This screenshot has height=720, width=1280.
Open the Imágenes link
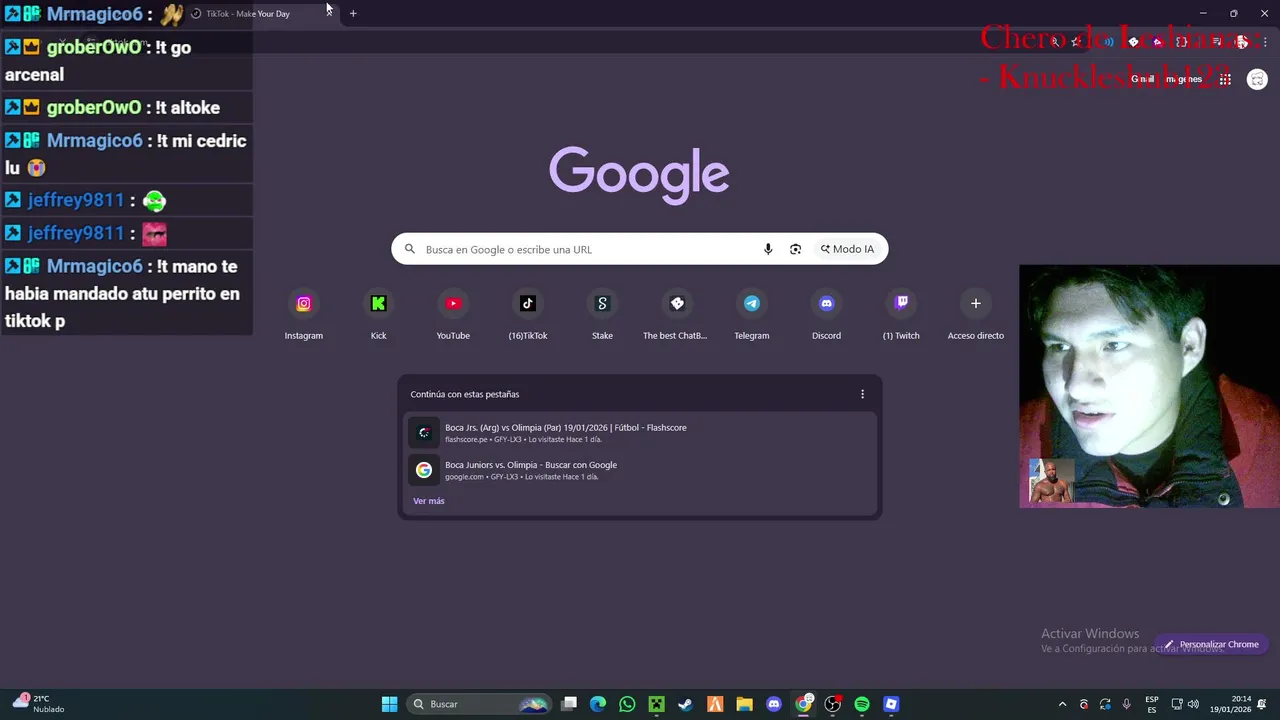pos(1184,80)
